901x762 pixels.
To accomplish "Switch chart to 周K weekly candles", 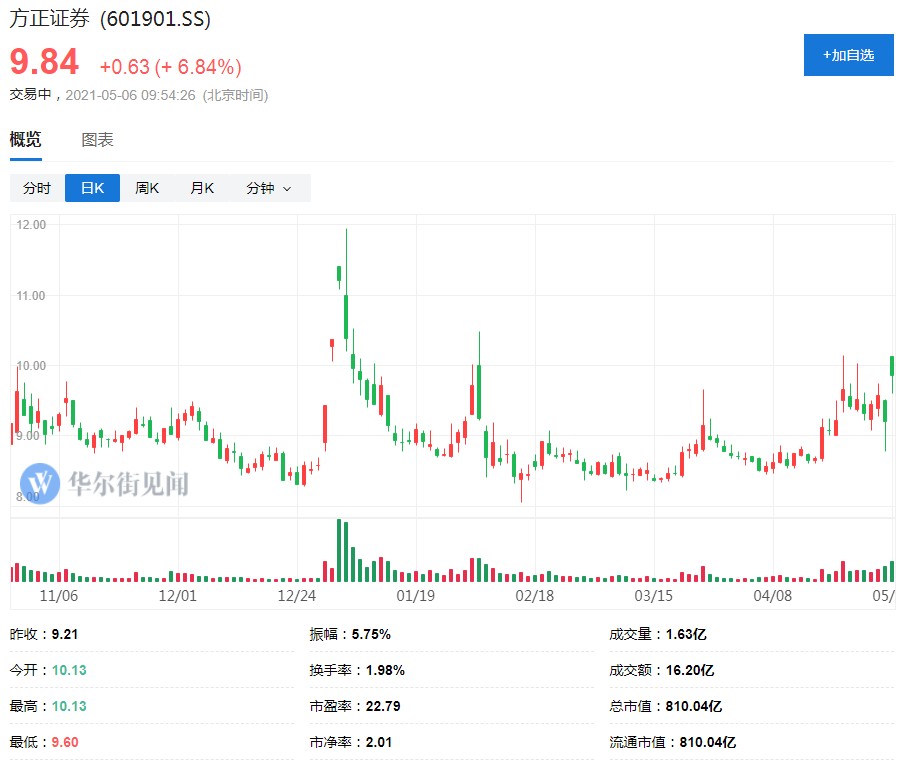I will 147,188.
